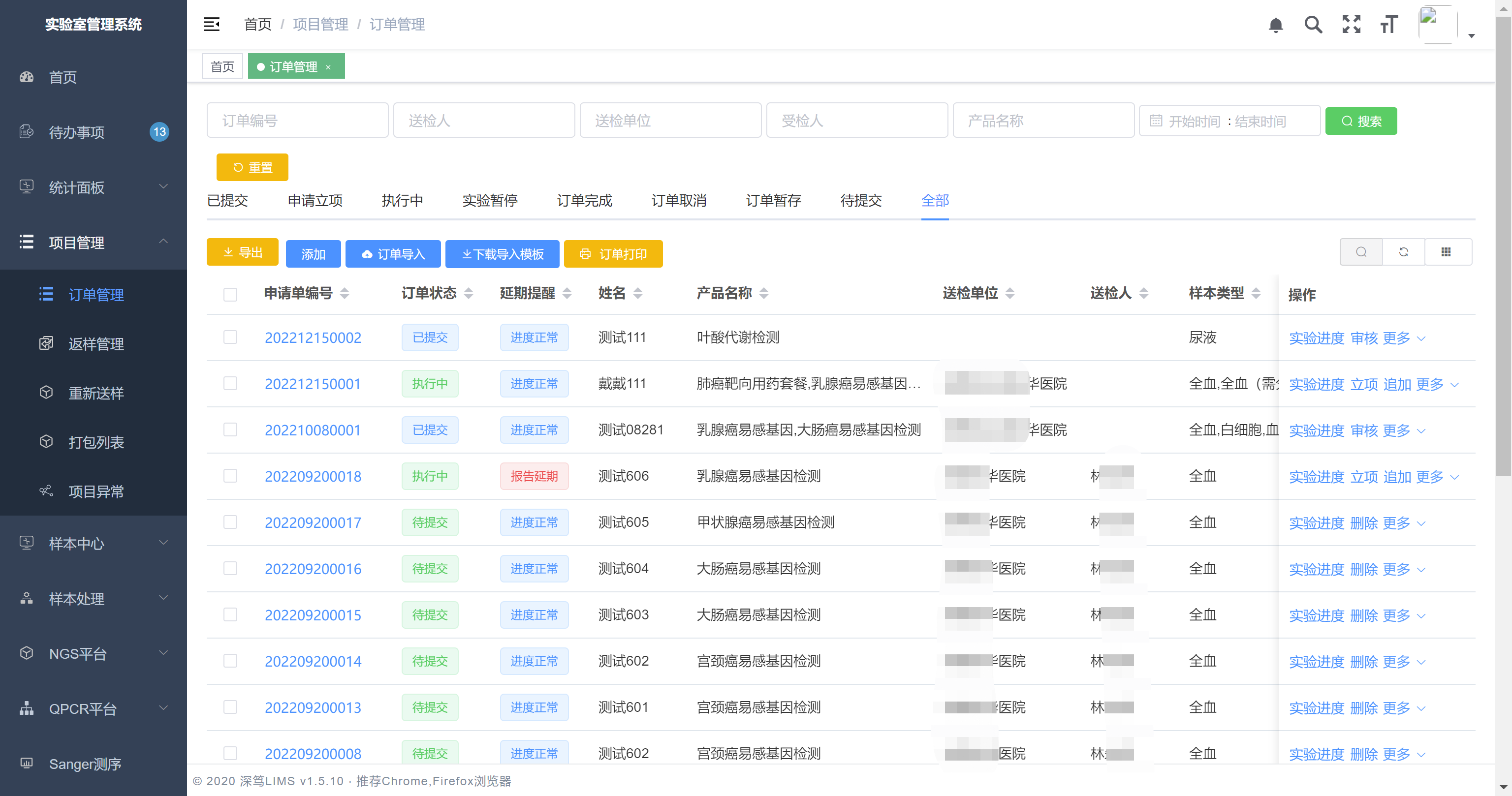Open 项目异常 in the sidebar
Viewport: 1512px width, 796px height.
coord(94,491)
